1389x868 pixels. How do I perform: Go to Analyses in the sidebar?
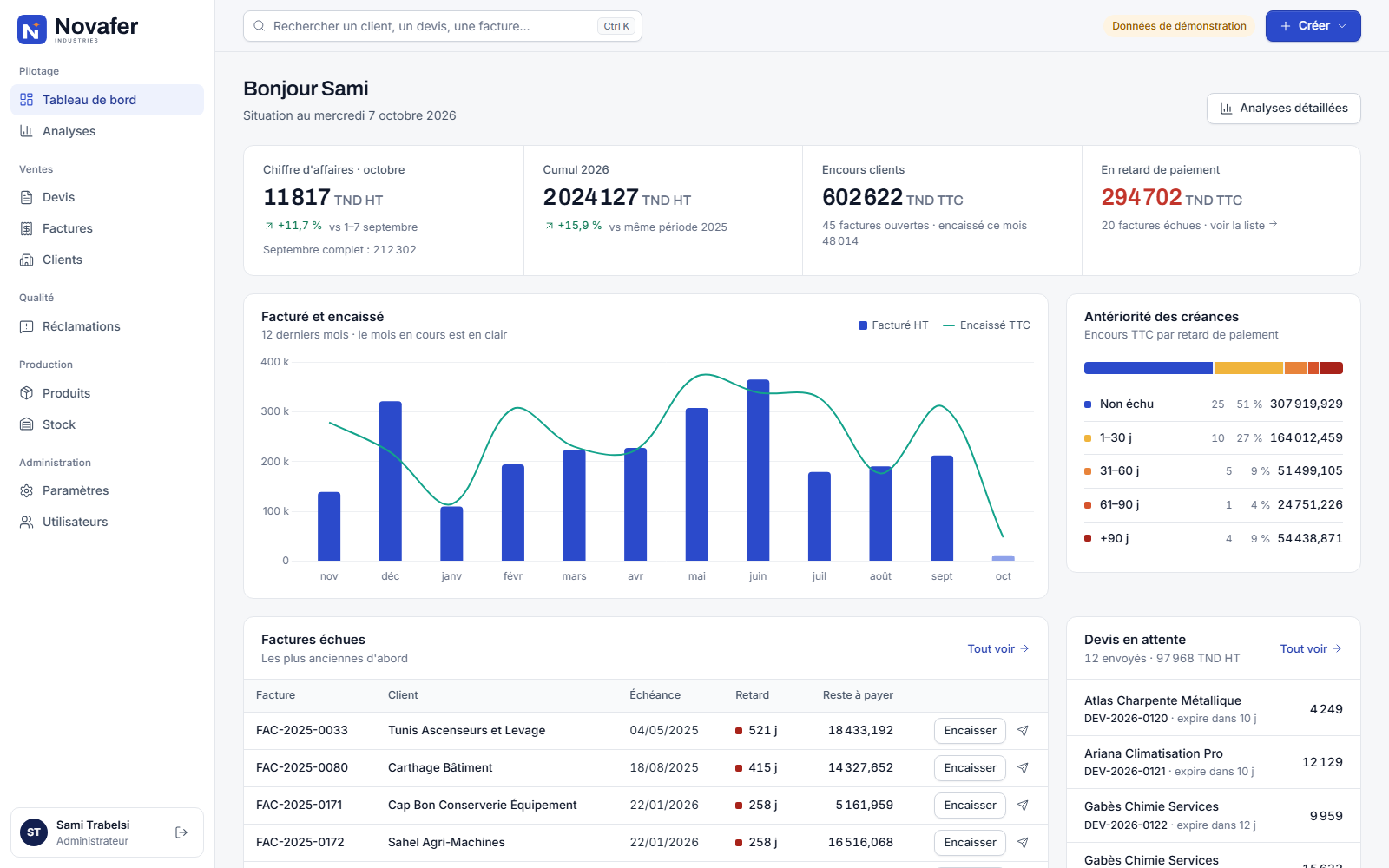point(107,131)
